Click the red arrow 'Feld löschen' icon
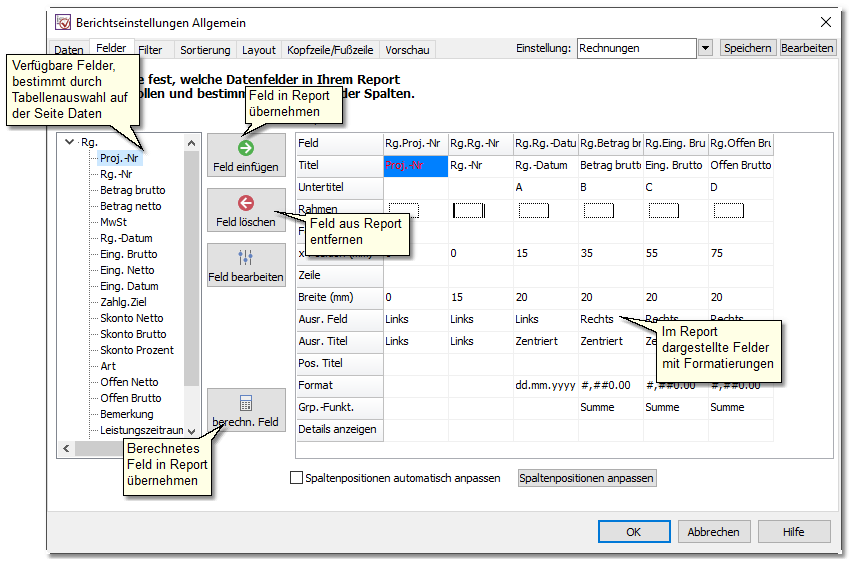This screenshot has height=561, width=849. (x=246, y=203)
